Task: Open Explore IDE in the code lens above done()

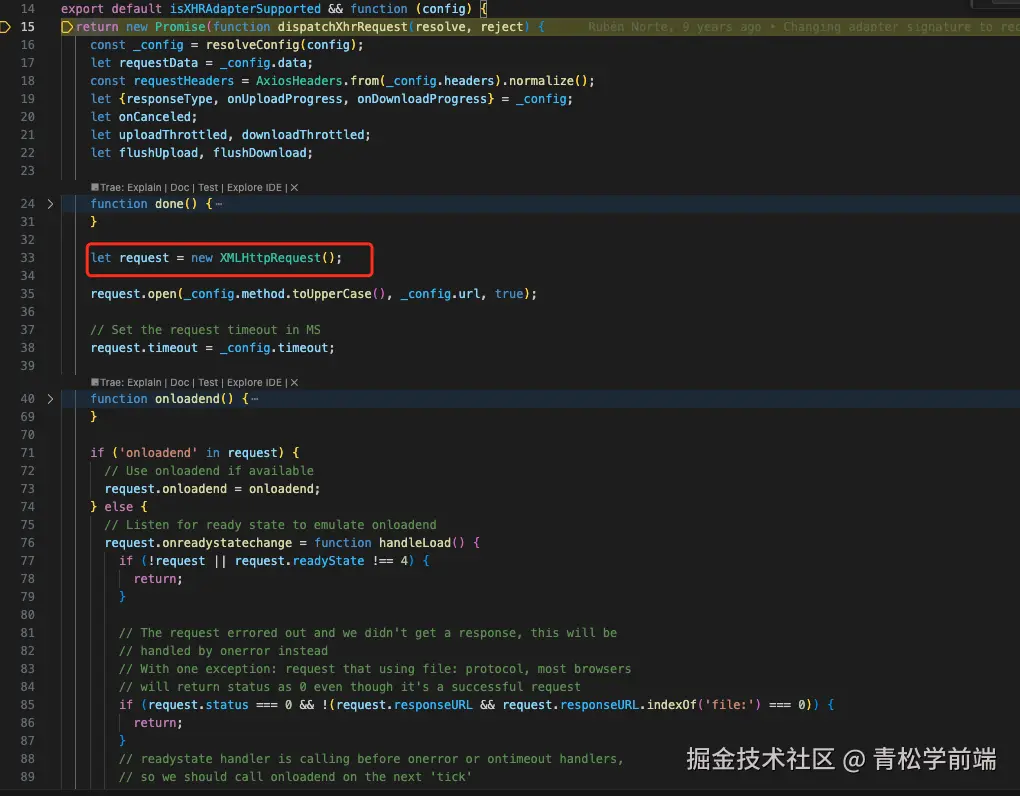Action: [254, 187]
